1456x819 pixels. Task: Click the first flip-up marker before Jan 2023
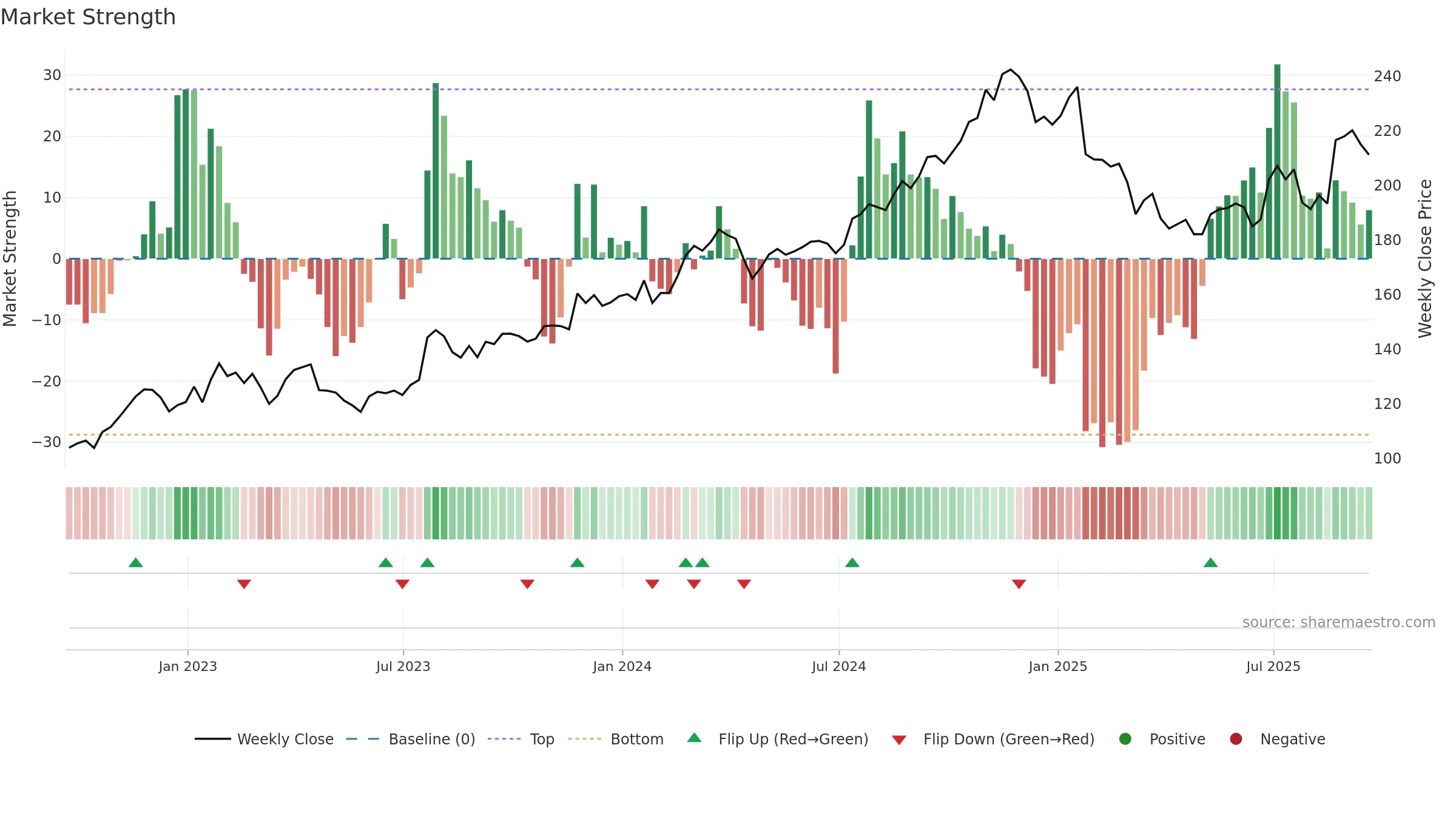pos(136,562)
